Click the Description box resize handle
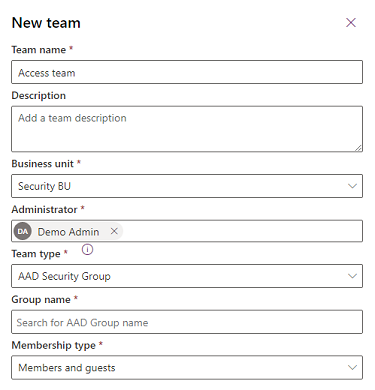 [358, 148]
